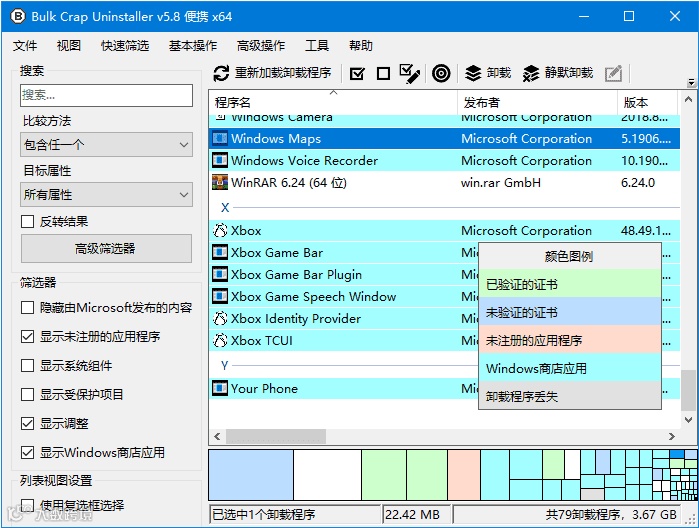
Task: Click the Windows Voice Recorder app icon
Action: (219, 160)
